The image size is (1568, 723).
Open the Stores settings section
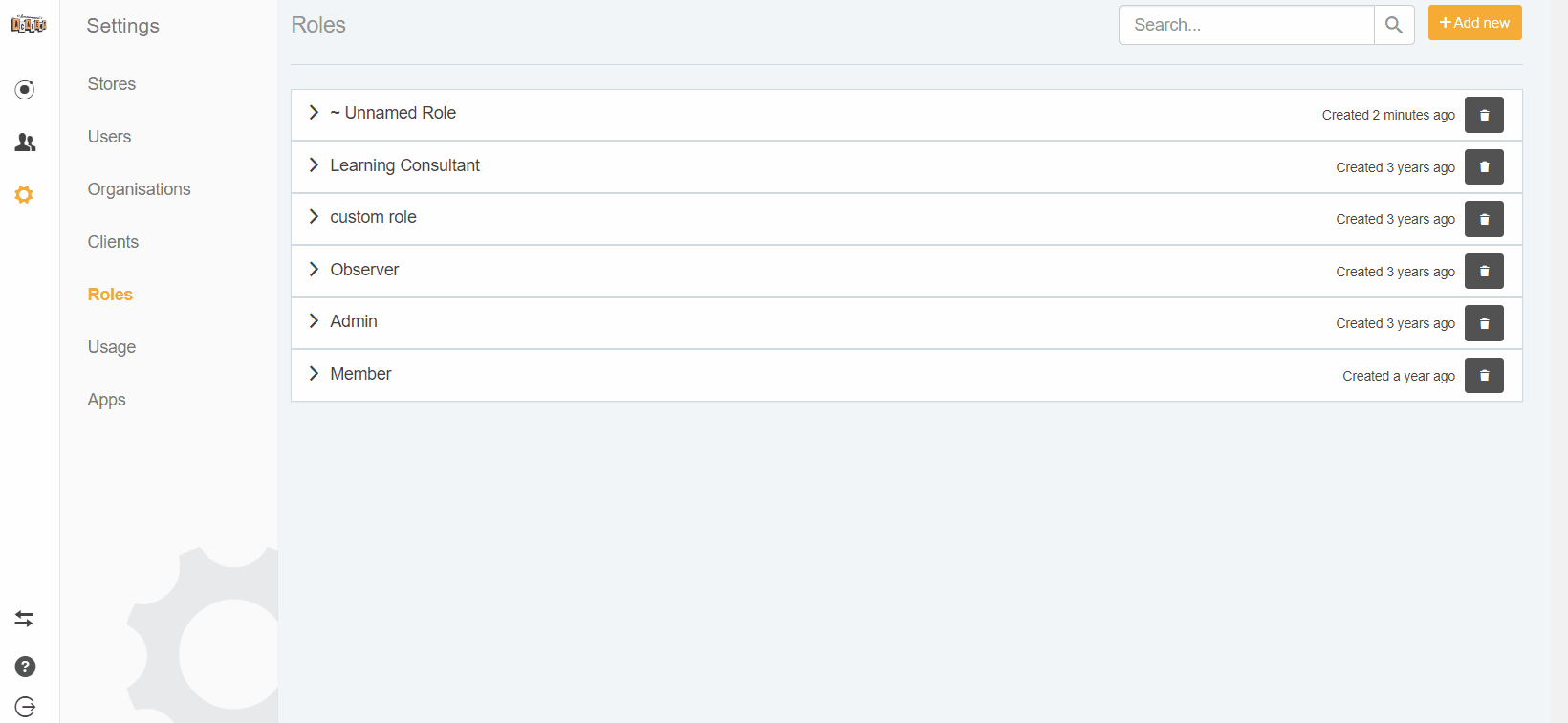112,84
